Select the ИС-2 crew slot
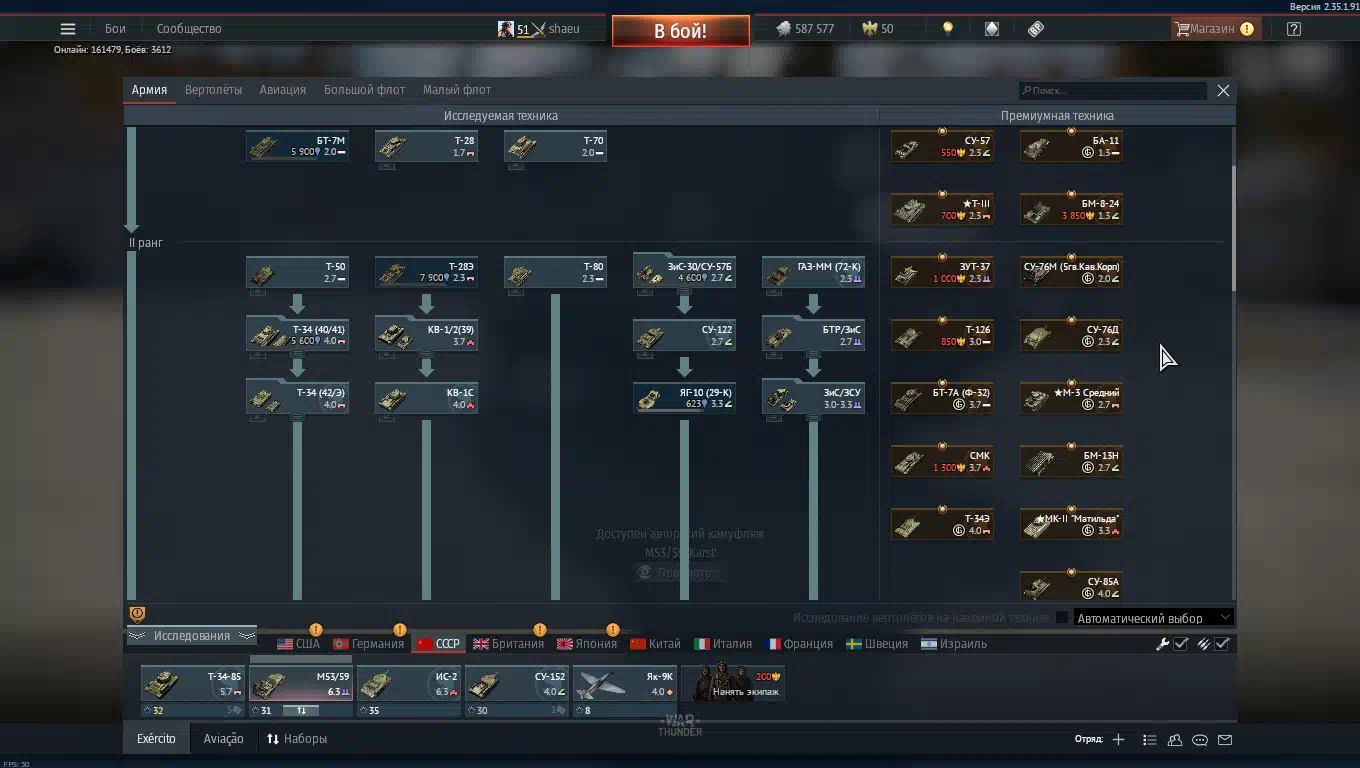The height and width of the screenshot is (768, 1360). tap(409, 691)
